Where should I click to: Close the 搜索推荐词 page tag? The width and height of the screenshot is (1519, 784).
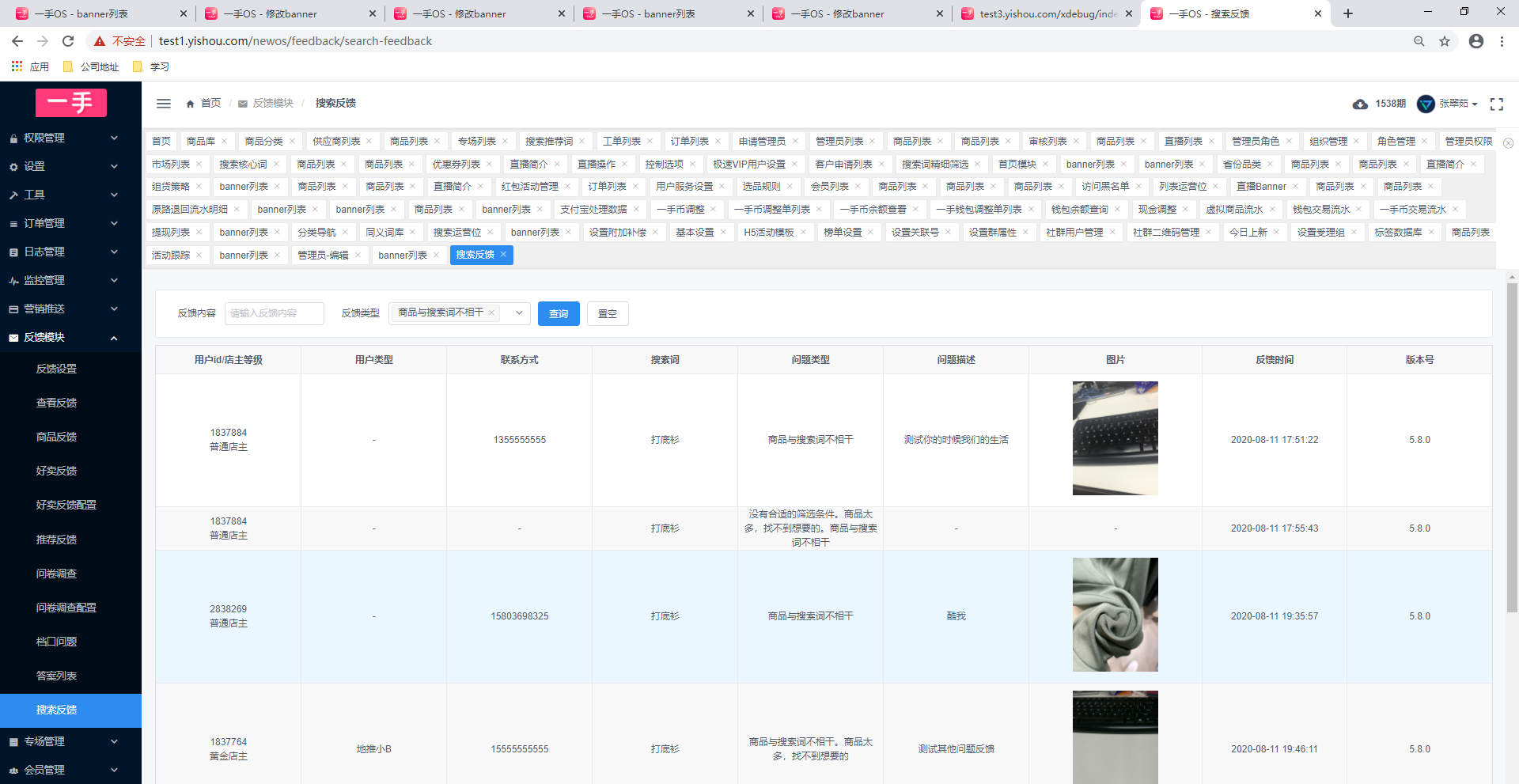click(581, 142)
